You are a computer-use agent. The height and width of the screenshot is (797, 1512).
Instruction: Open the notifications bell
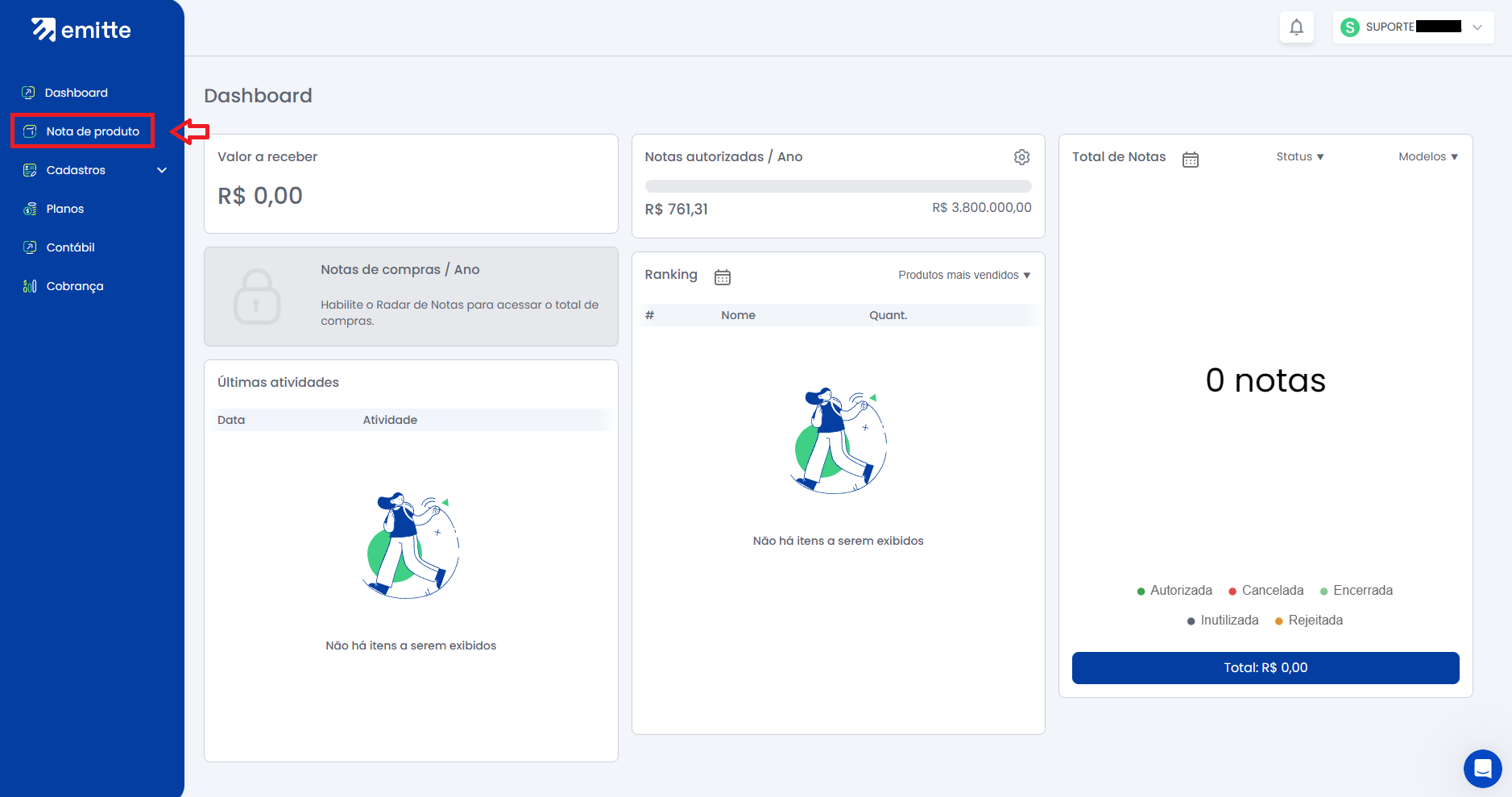click(1296, 27)
